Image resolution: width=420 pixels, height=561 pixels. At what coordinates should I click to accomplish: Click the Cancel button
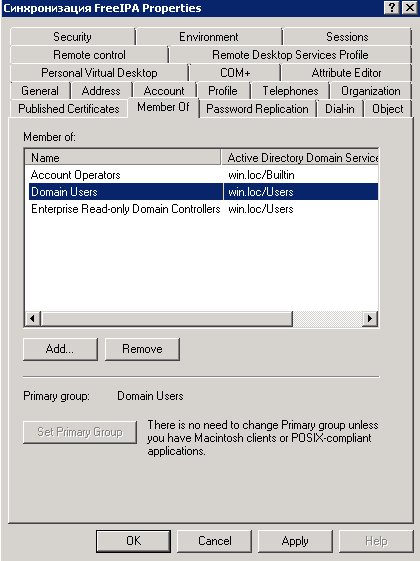tap(215, 541)
